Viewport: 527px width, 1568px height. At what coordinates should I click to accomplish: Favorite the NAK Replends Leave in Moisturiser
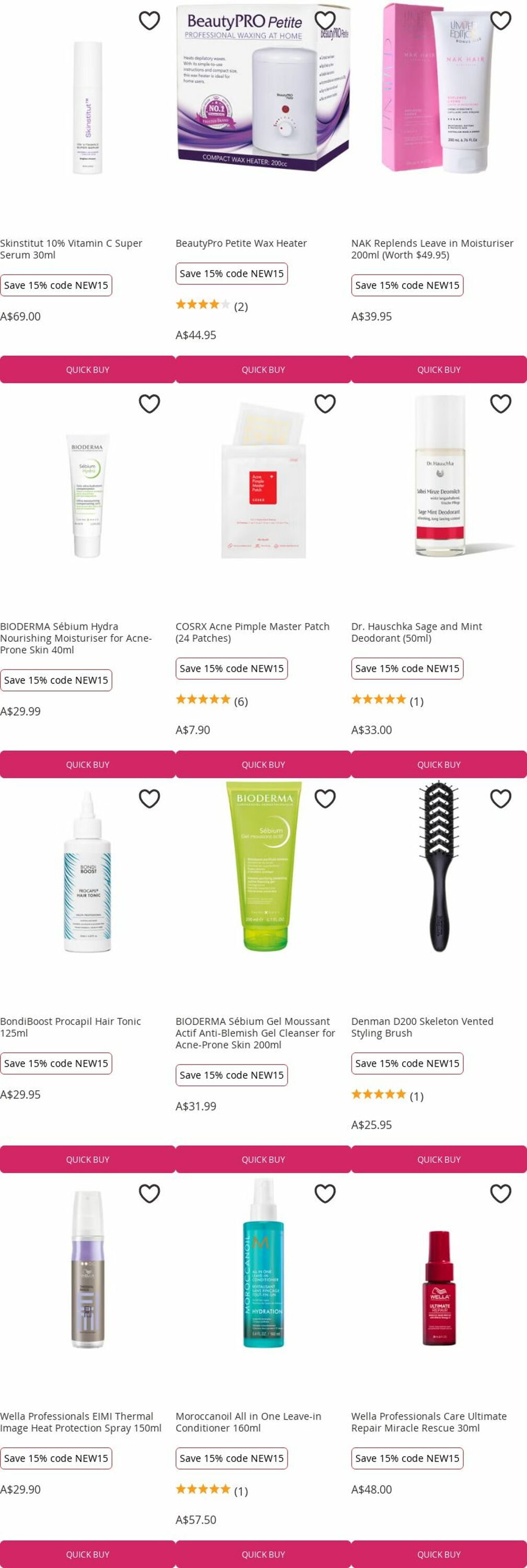tap(500, 21)
